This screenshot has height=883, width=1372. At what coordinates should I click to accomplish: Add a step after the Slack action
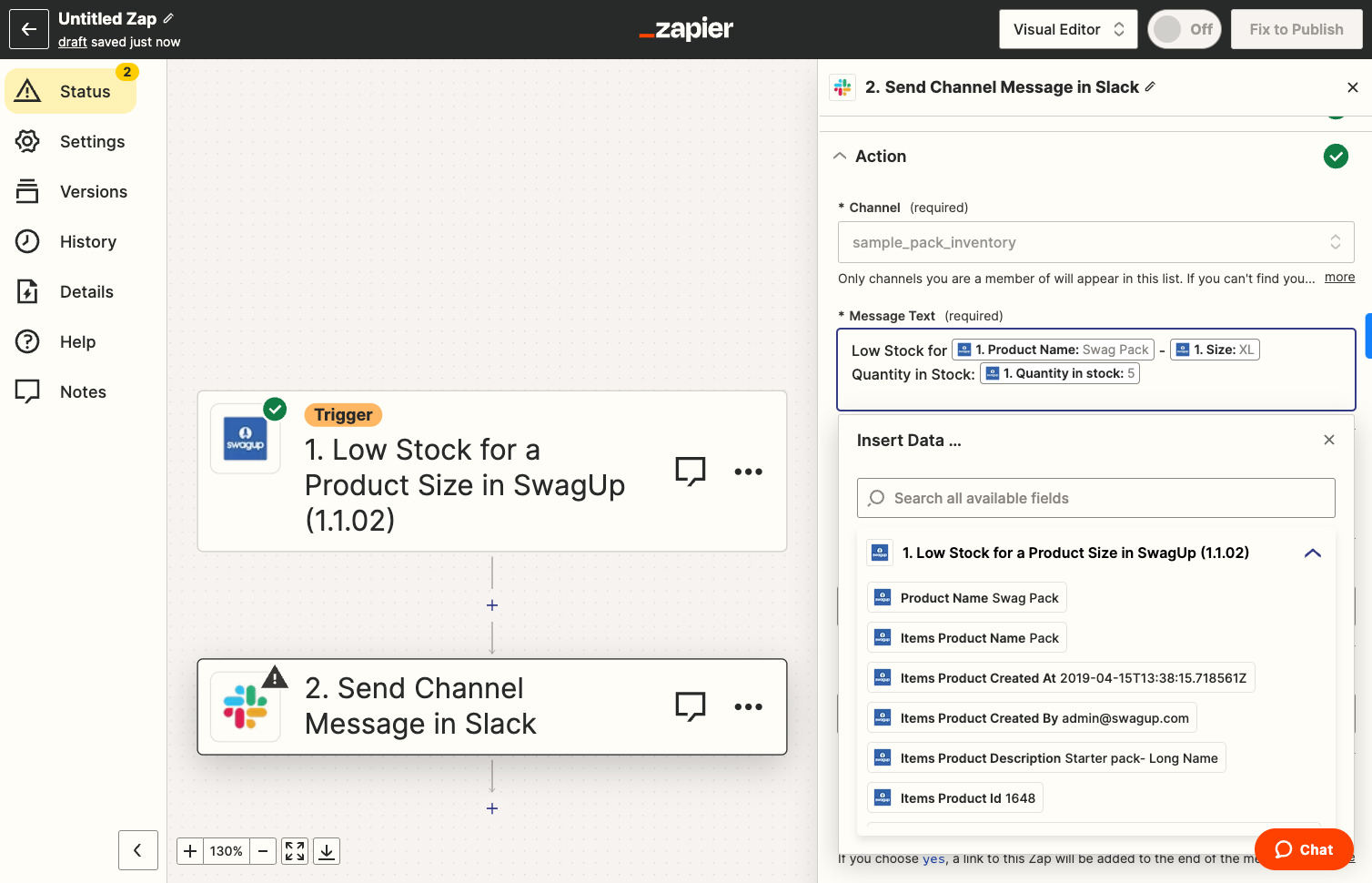click(492, 808)
